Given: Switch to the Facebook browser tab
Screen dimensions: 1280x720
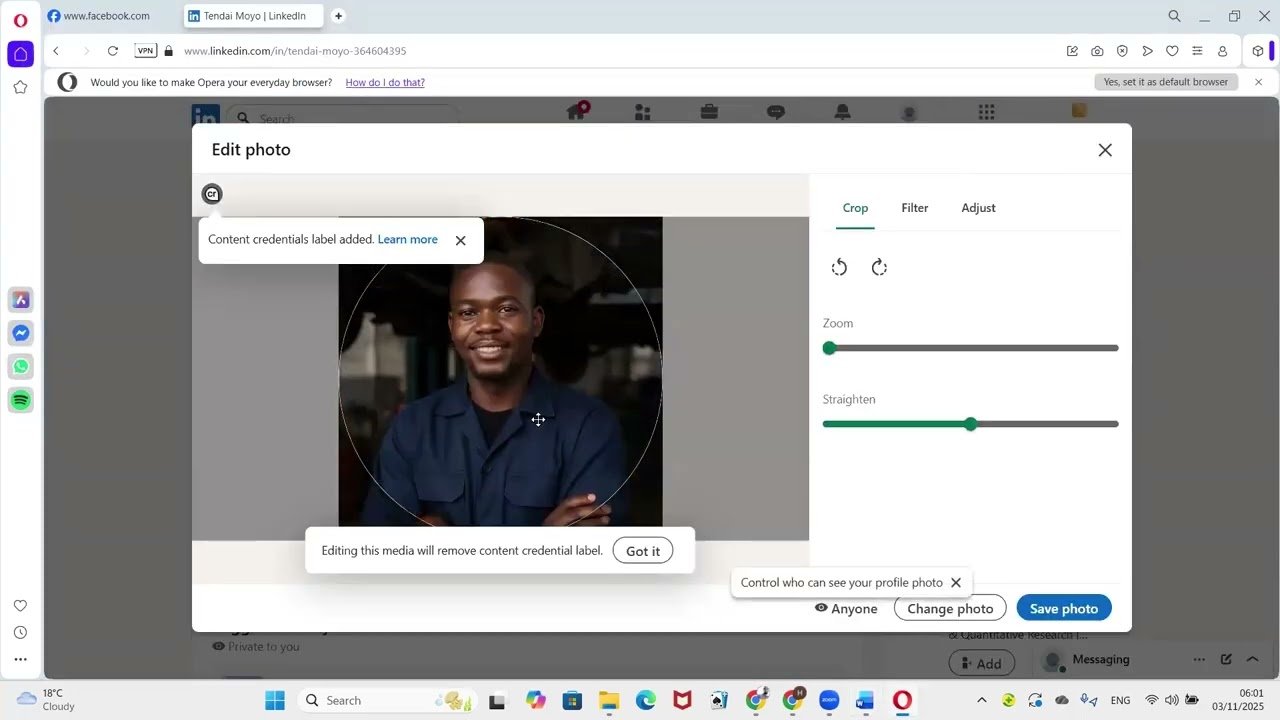Looking at the screenshot, I should click(x=107, y=16).
